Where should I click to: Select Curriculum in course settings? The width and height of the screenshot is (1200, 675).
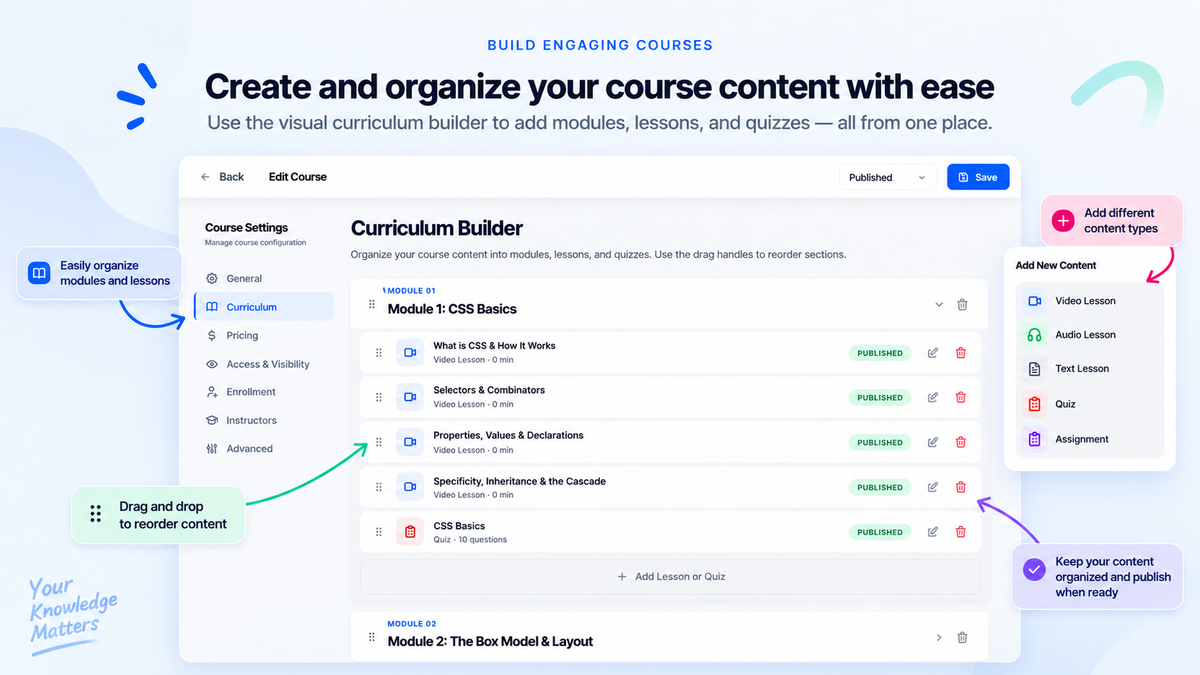[265, 307]
